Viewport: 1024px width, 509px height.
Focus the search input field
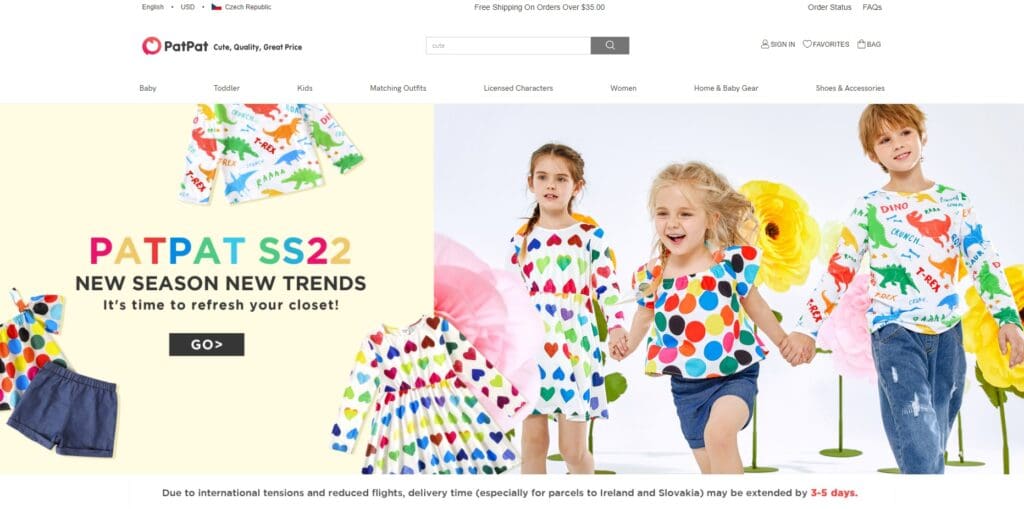click(x=508, y=46)
